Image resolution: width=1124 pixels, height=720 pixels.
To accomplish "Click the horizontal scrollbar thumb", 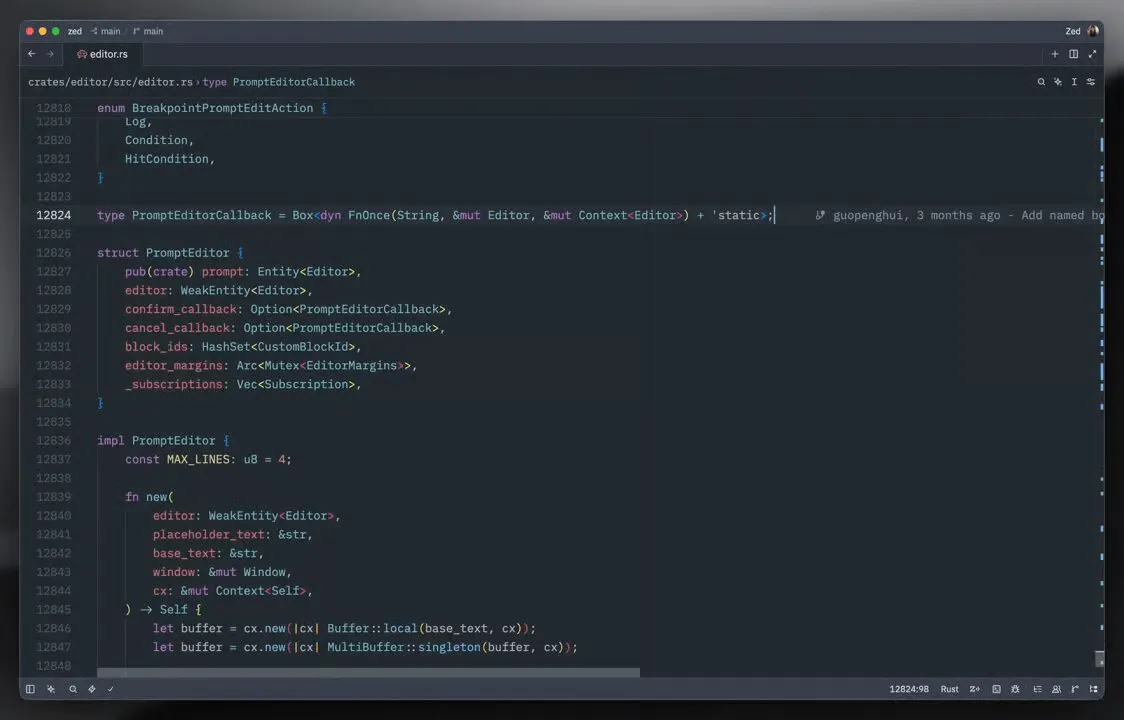I will click(368, 673).
